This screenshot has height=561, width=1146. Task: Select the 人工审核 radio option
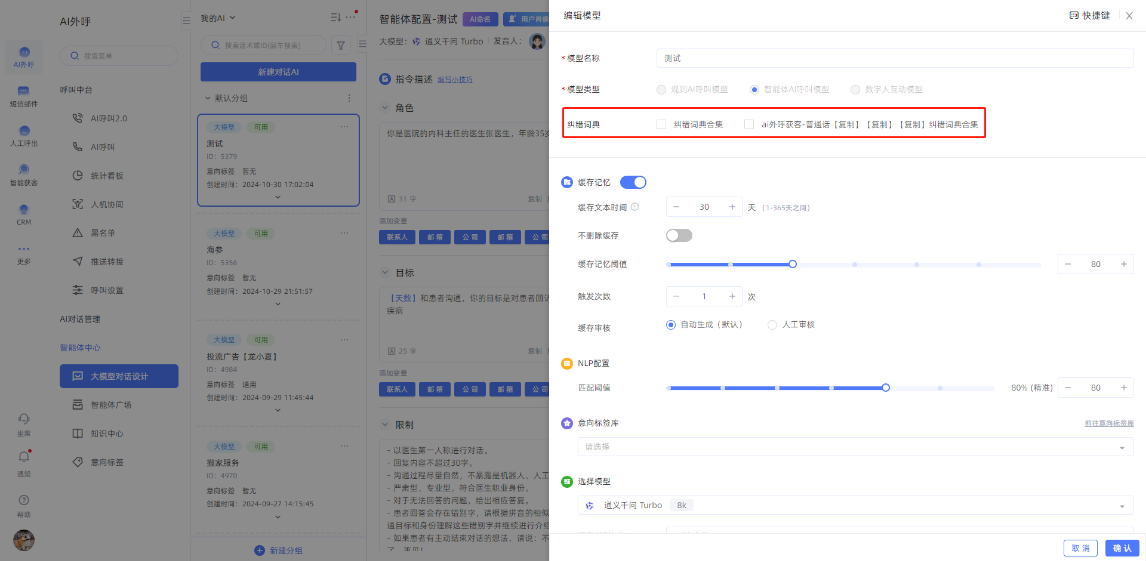772,324
